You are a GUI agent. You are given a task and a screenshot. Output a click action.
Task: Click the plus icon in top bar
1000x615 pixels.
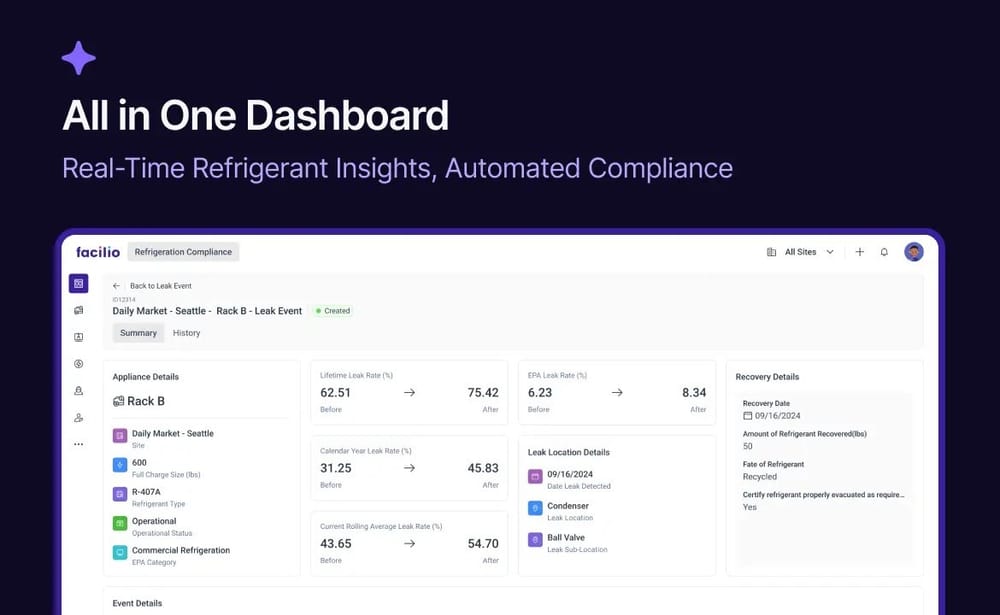click(859, 252)
